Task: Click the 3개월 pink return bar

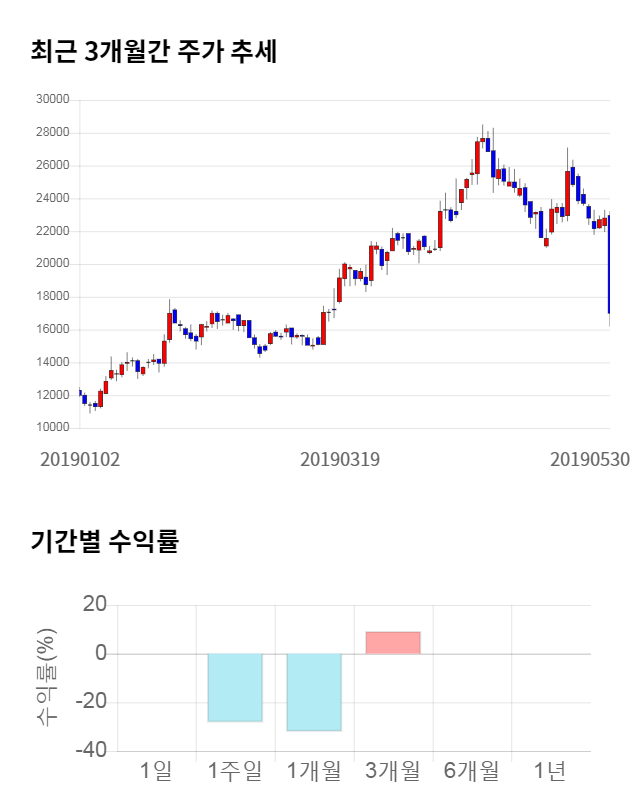Action: (x=393, y=643)
